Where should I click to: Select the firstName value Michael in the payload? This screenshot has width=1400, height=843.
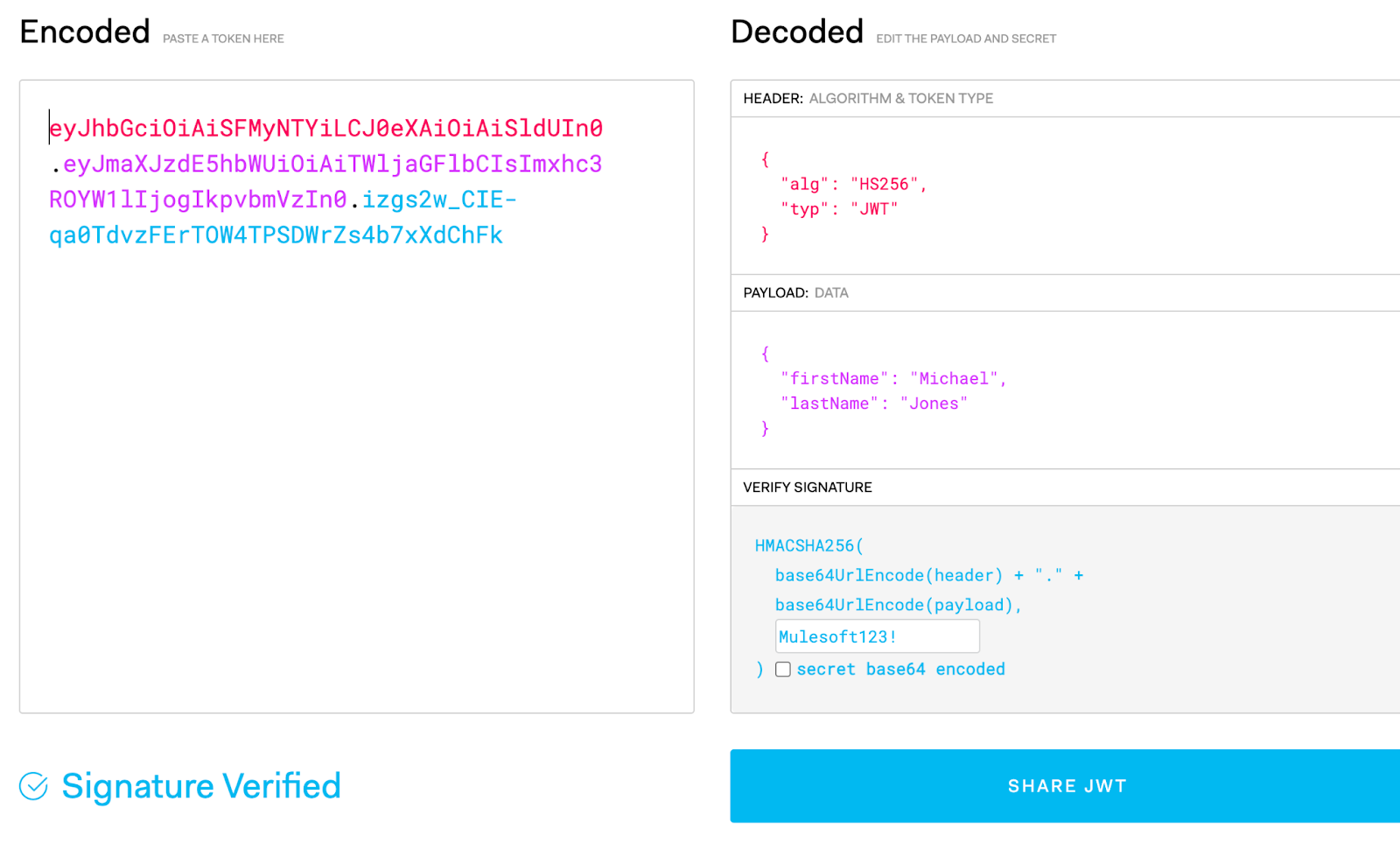point(955,378)
